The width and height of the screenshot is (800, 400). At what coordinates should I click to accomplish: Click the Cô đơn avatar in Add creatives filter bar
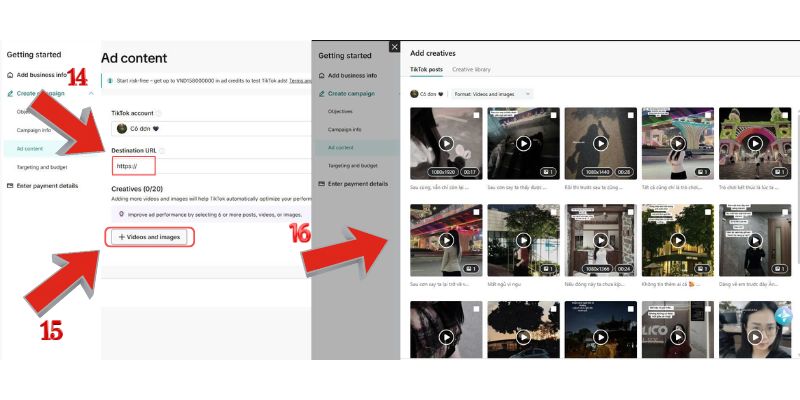point(414,94)
